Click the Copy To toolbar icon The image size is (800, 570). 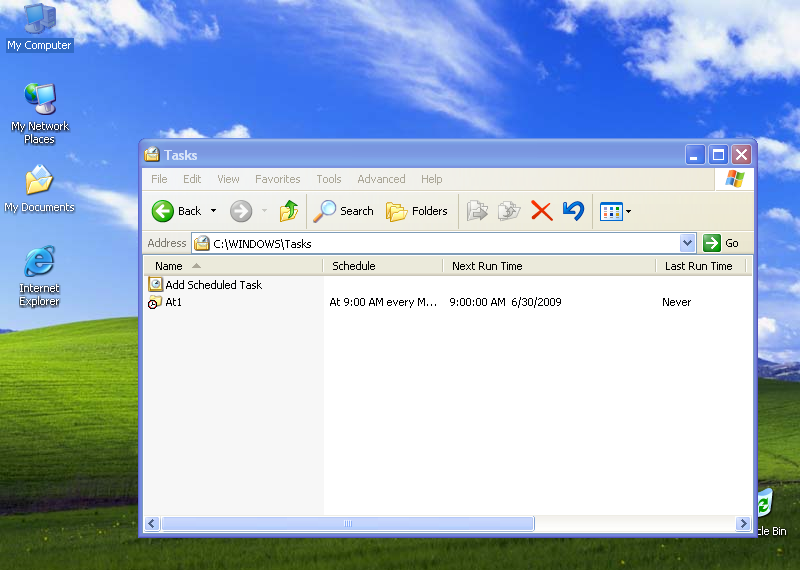pyautogui.click(x=509, y=211)
